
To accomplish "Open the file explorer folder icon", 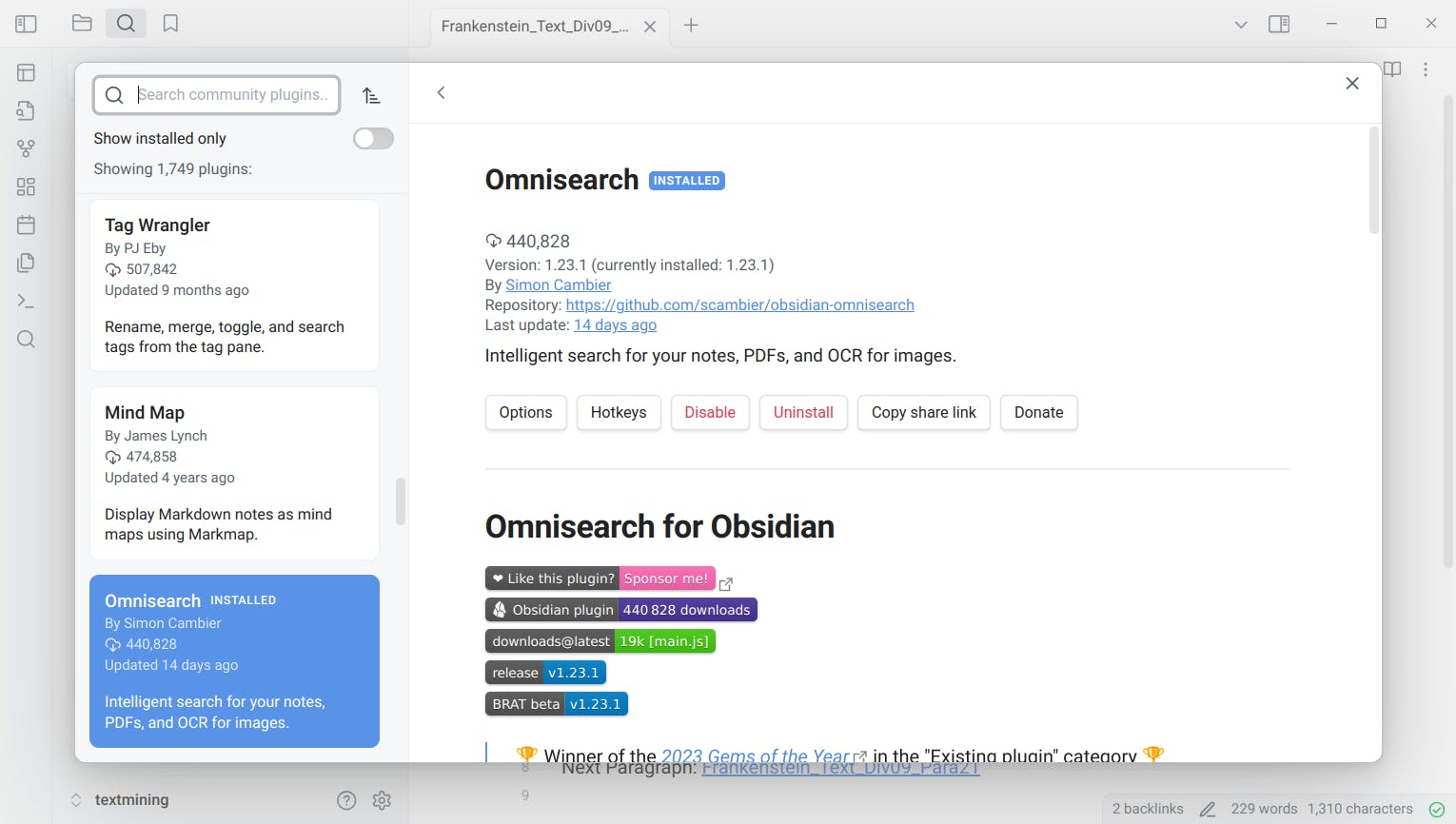I will pos(82,24).
